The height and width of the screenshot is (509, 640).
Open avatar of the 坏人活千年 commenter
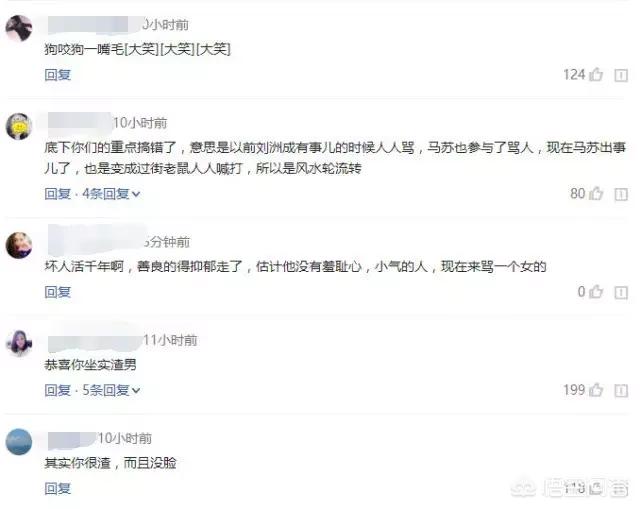(19, 245)
